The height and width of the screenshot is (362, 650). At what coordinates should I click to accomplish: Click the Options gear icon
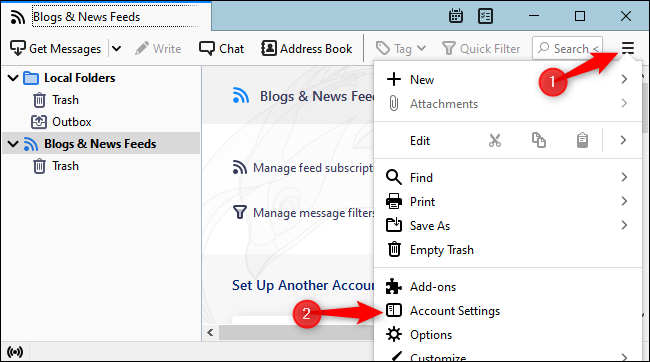point(393,335)
